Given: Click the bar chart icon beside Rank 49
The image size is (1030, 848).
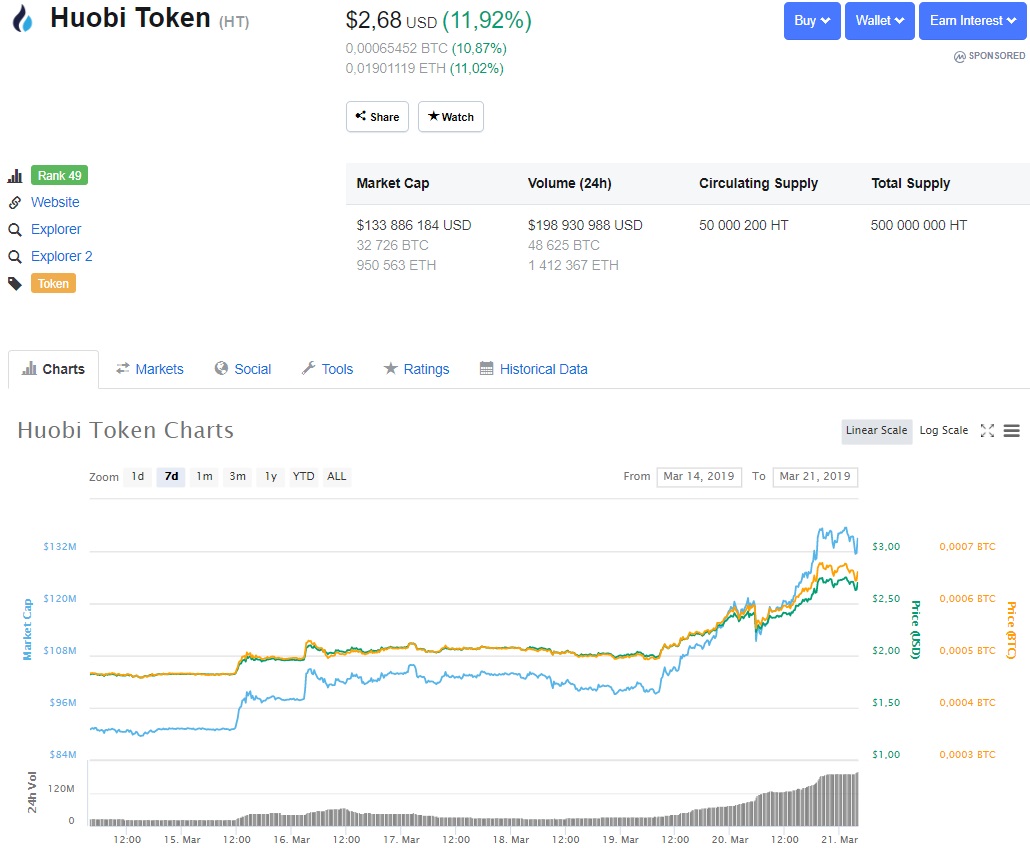Looking at the screenshot, I should point(15,176).
